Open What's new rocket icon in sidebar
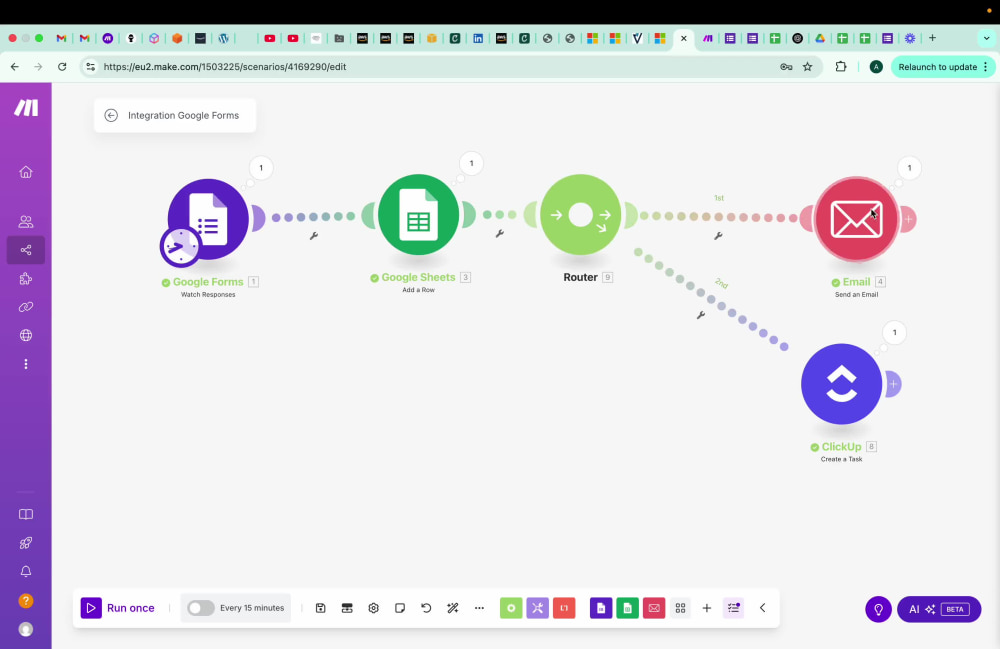The image size is (1000, 649). (26, 543)
